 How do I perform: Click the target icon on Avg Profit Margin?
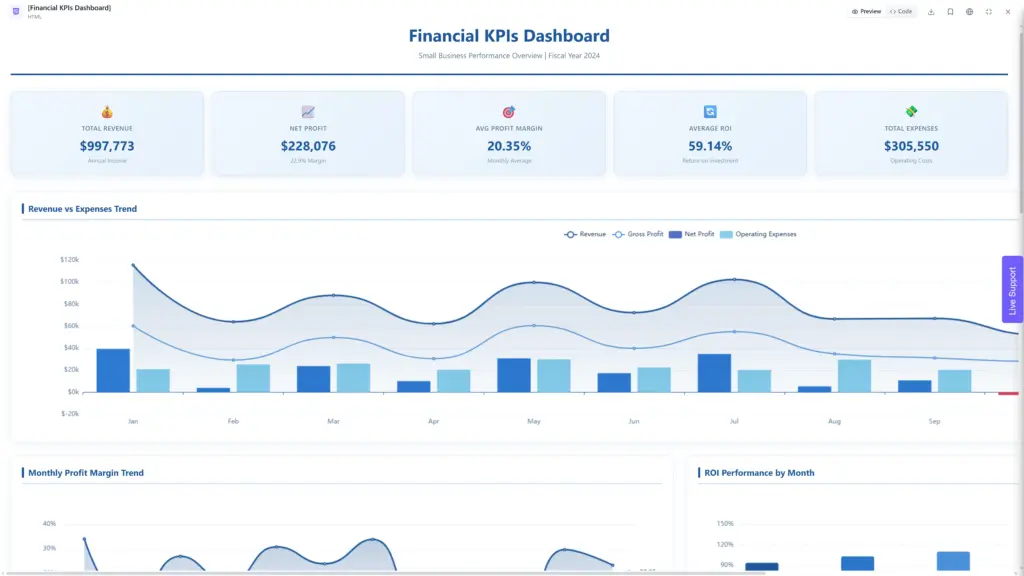(x=509, y=112)
